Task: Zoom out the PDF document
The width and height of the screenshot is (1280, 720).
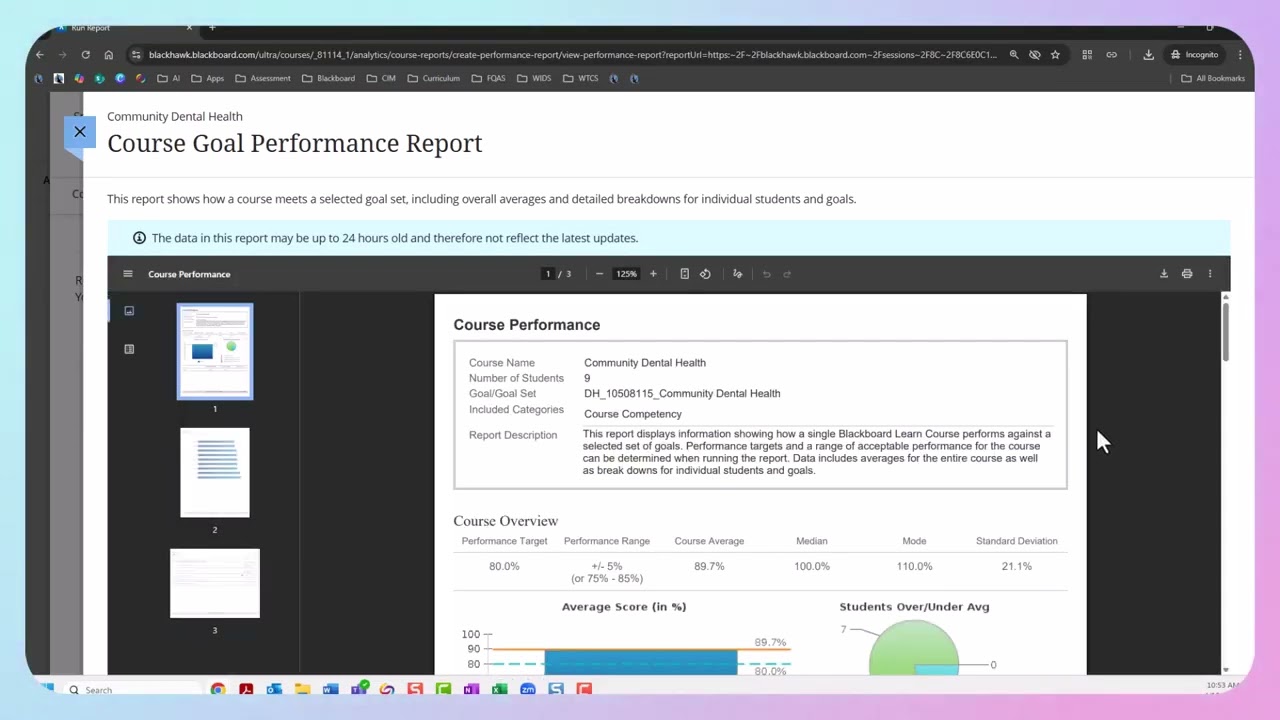Action: pyautogui.click(x=599, y=274)
